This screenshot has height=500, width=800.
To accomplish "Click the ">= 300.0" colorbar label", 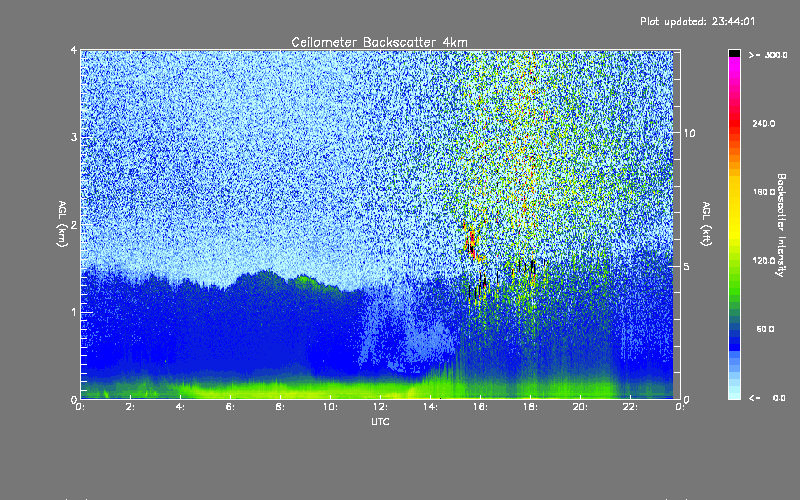I will coord(768,55).
